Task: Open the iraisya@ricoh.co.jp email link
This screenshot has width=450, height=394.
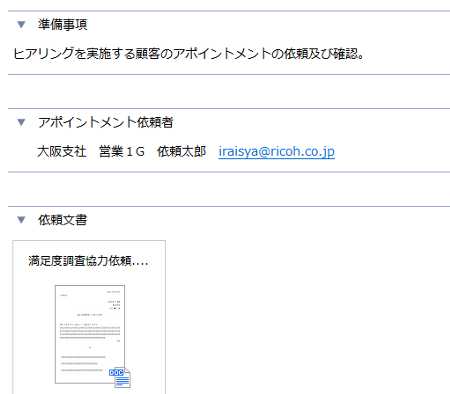Action: point(276,152)
